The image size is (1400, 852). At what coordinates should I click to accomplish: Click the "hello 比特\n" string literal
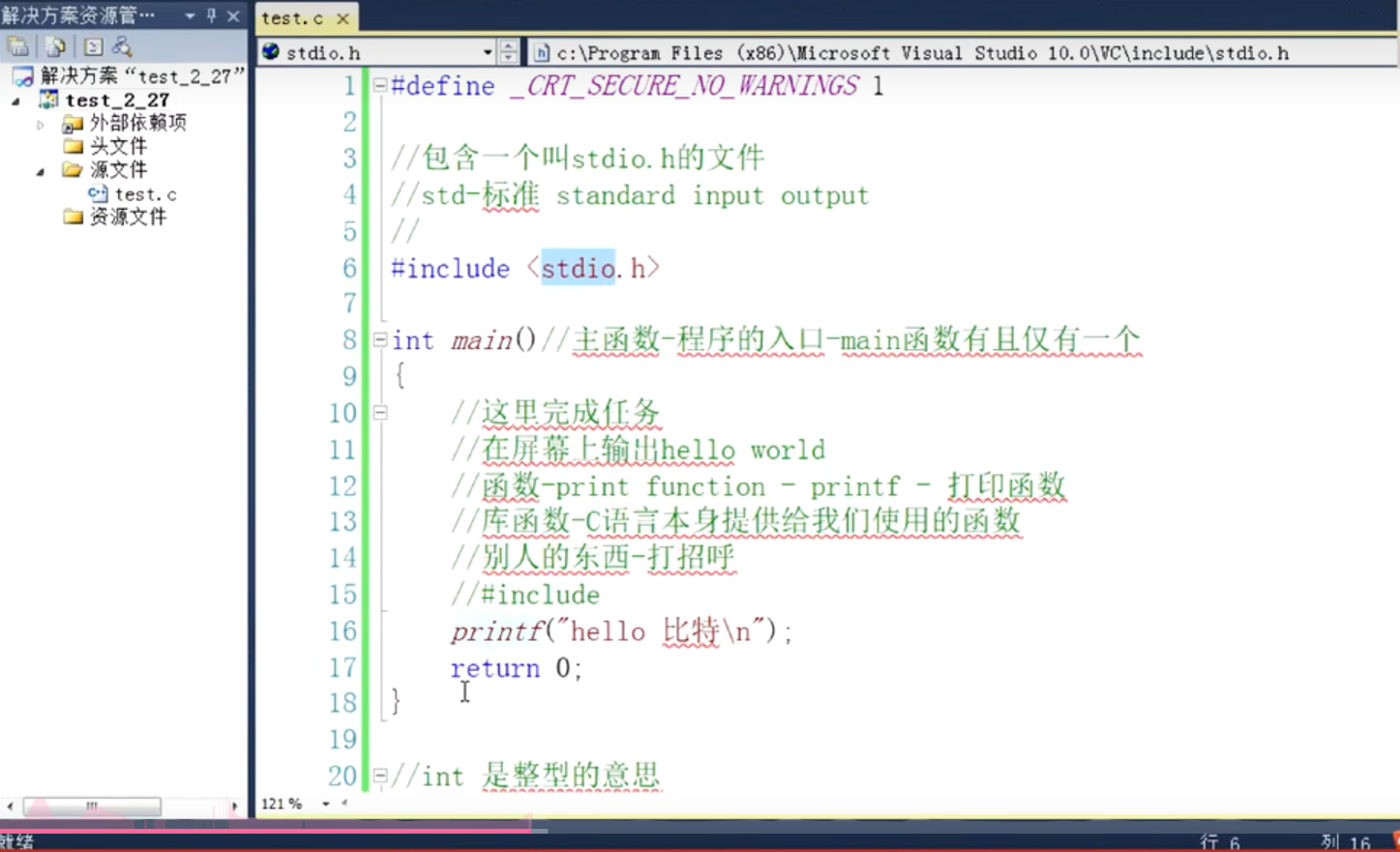point(660,632)
